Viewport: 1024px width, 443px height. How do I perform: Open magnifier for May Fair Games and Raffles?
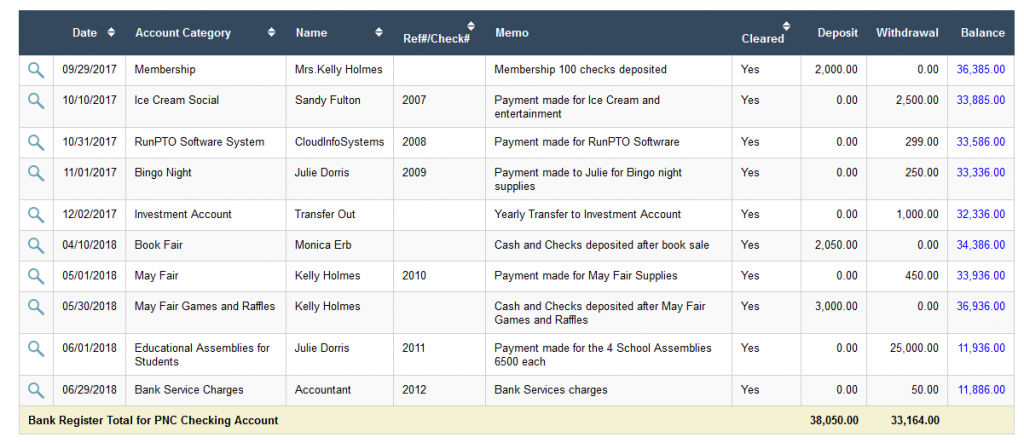click(x=36, y=307)
